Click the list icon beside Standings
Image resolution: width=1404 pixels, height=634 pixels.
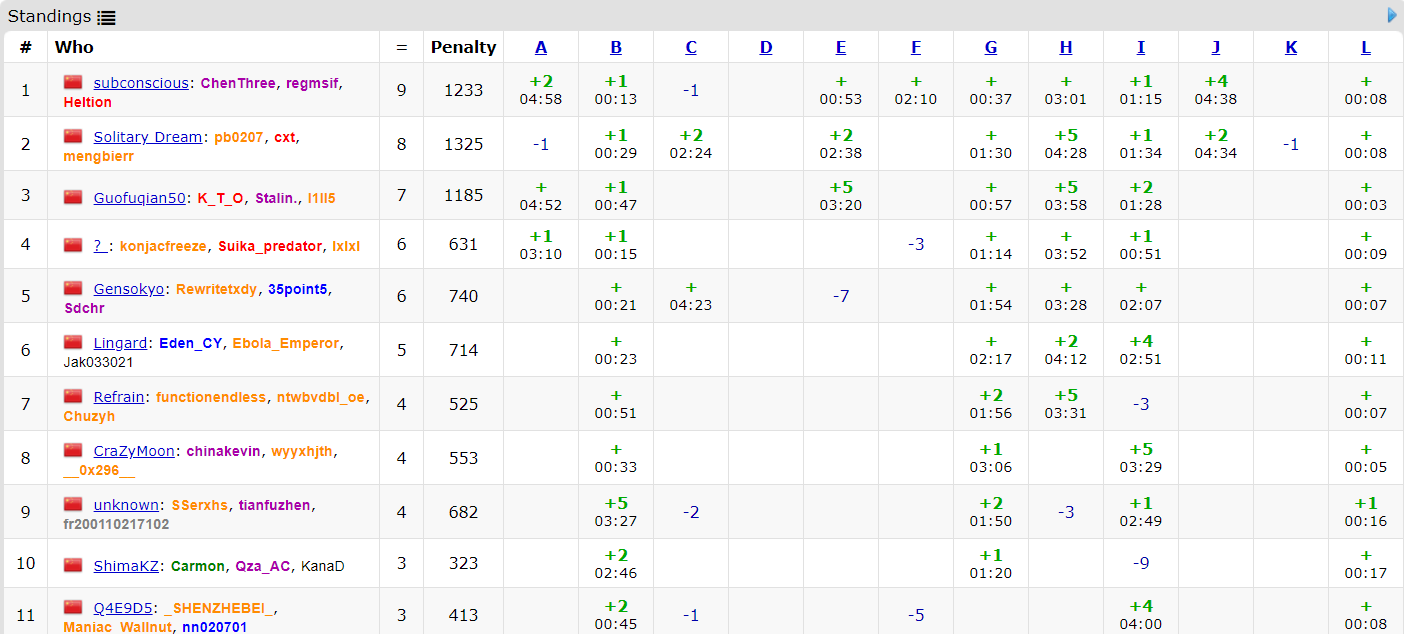[x=106, y=17]
